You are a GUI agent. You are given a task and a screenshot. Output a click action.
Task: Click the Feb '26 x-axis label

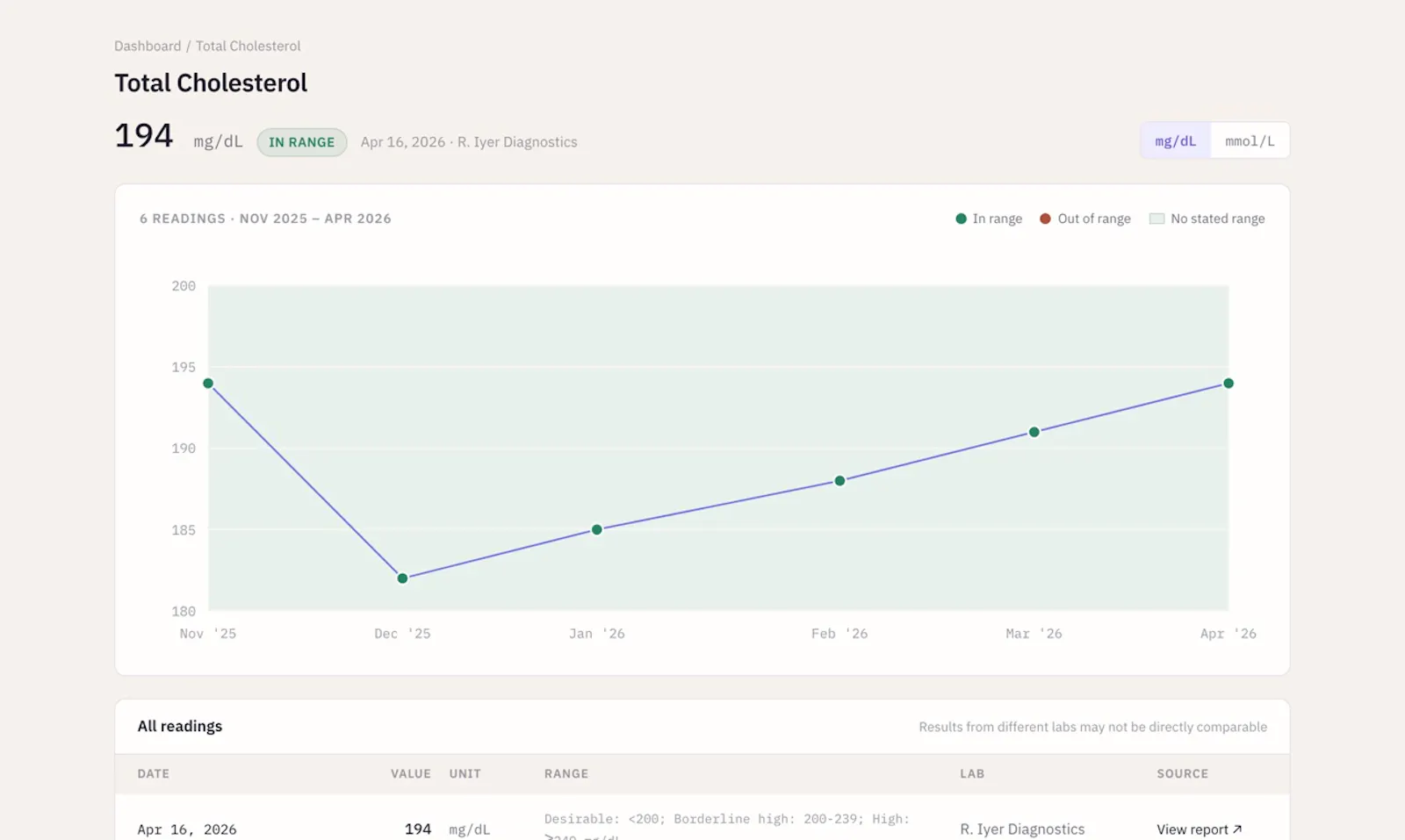[x=839, y=634]
